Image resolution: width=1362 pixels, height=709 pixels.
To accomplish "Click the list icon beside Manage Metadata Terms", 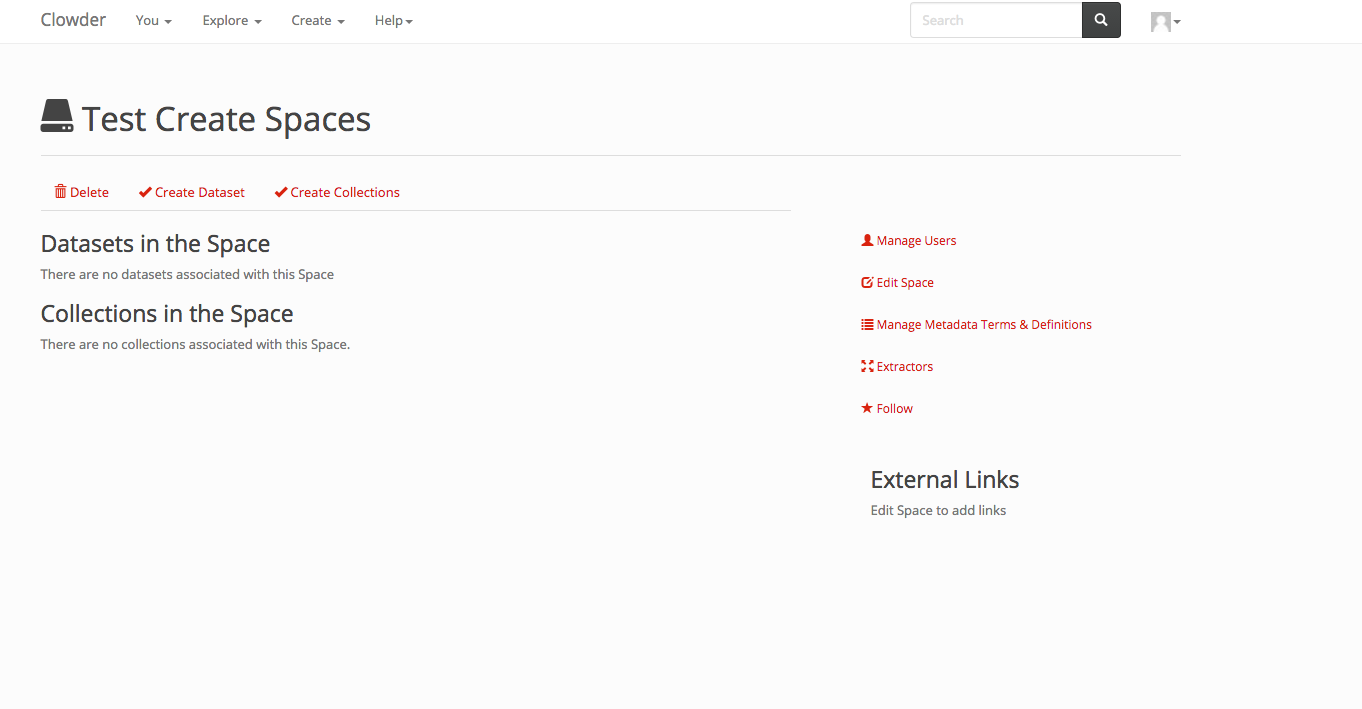I will tap(867, 324).
